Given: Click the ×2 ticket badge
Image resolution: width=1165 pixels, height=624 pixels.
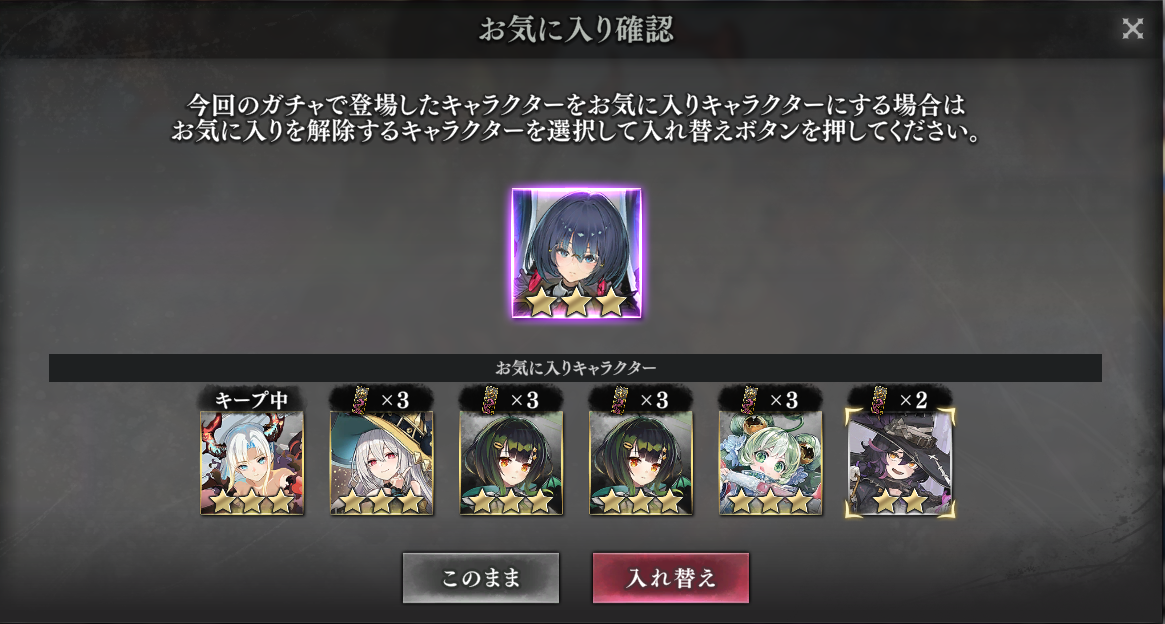Looking at the screenshot, I should 900,398.
